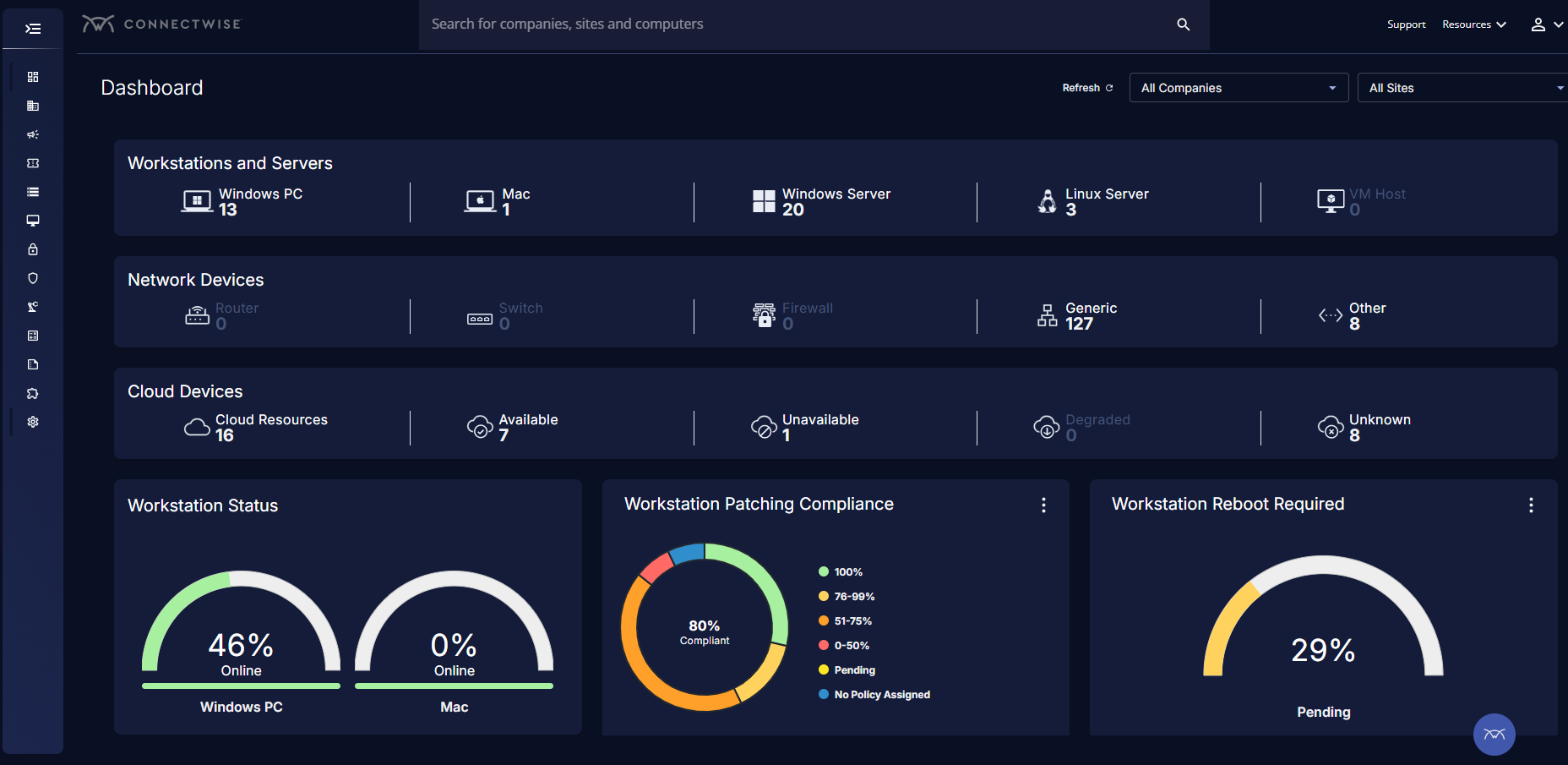Open the All Sites dropdown
Image resolution: width=1568 pixels, height=765 pixels.
pos(1462,88)
